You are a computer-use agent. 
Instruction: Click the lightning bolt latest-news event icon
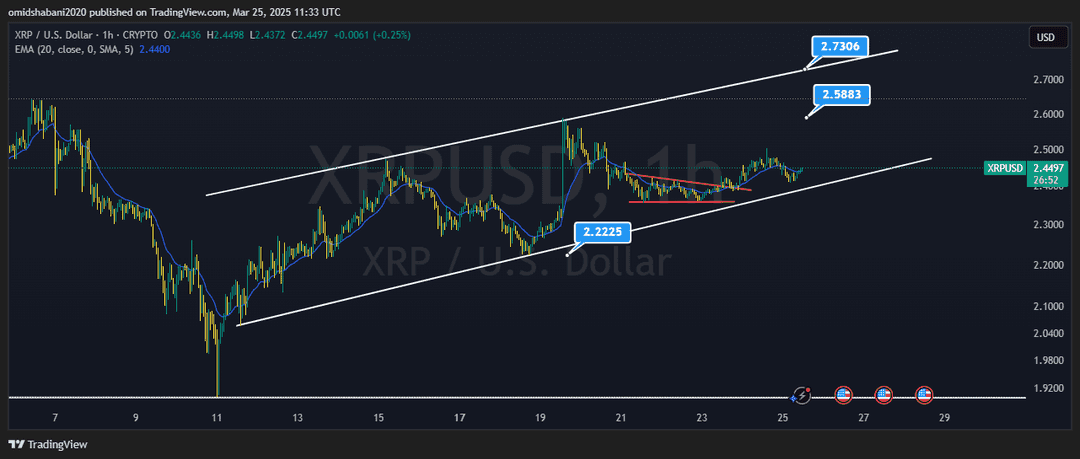[x=801, y=396]
